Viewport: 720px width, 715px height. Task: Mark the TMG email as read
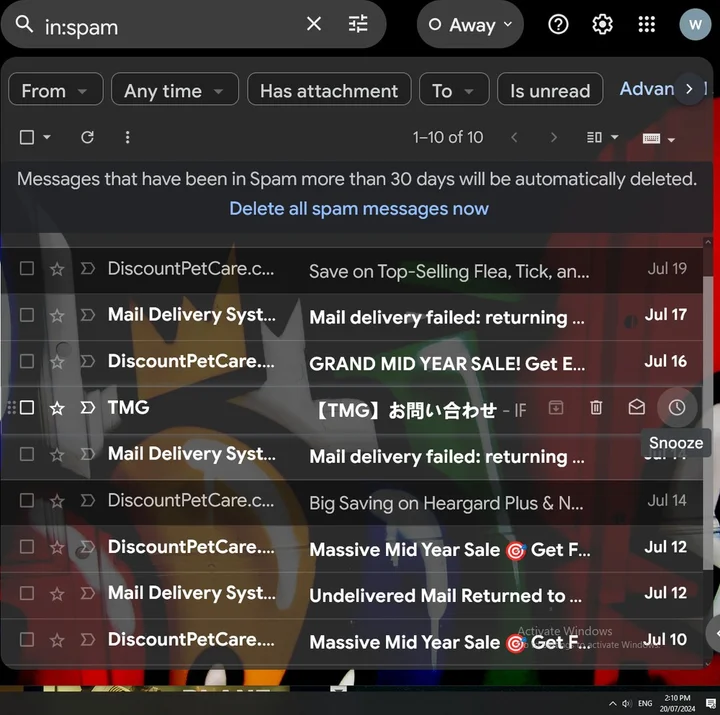click(636, 407)
